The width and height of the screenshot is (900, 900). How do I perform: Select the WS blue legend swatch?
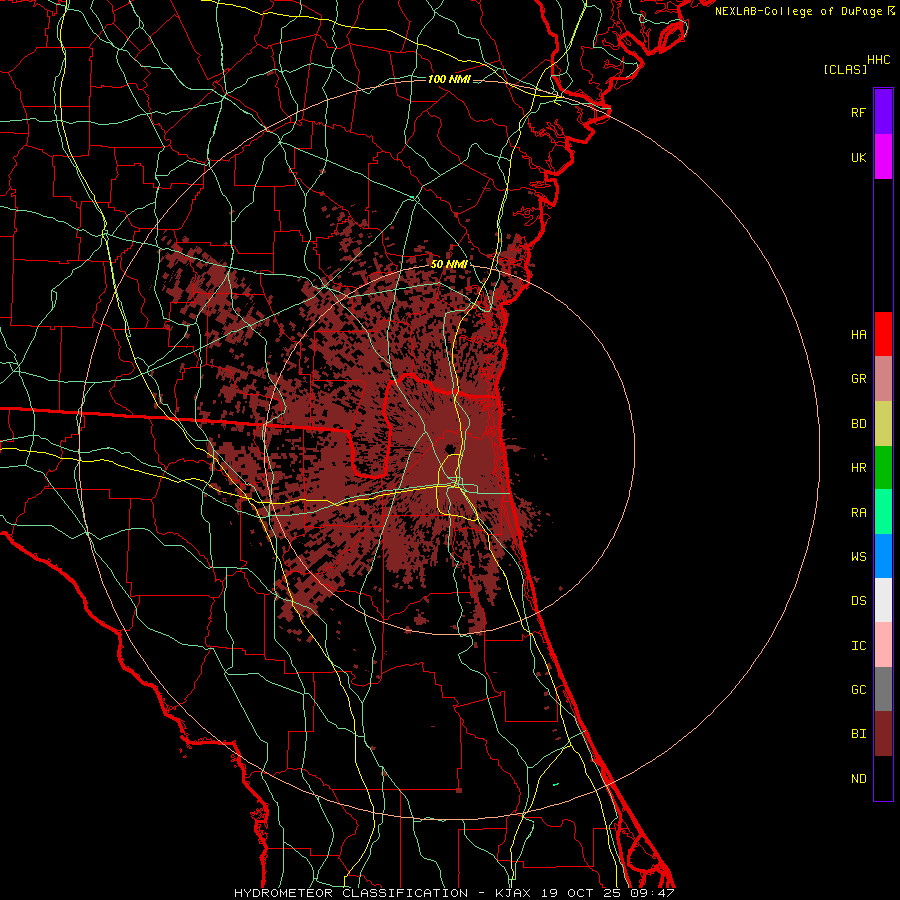coord(883,556)
